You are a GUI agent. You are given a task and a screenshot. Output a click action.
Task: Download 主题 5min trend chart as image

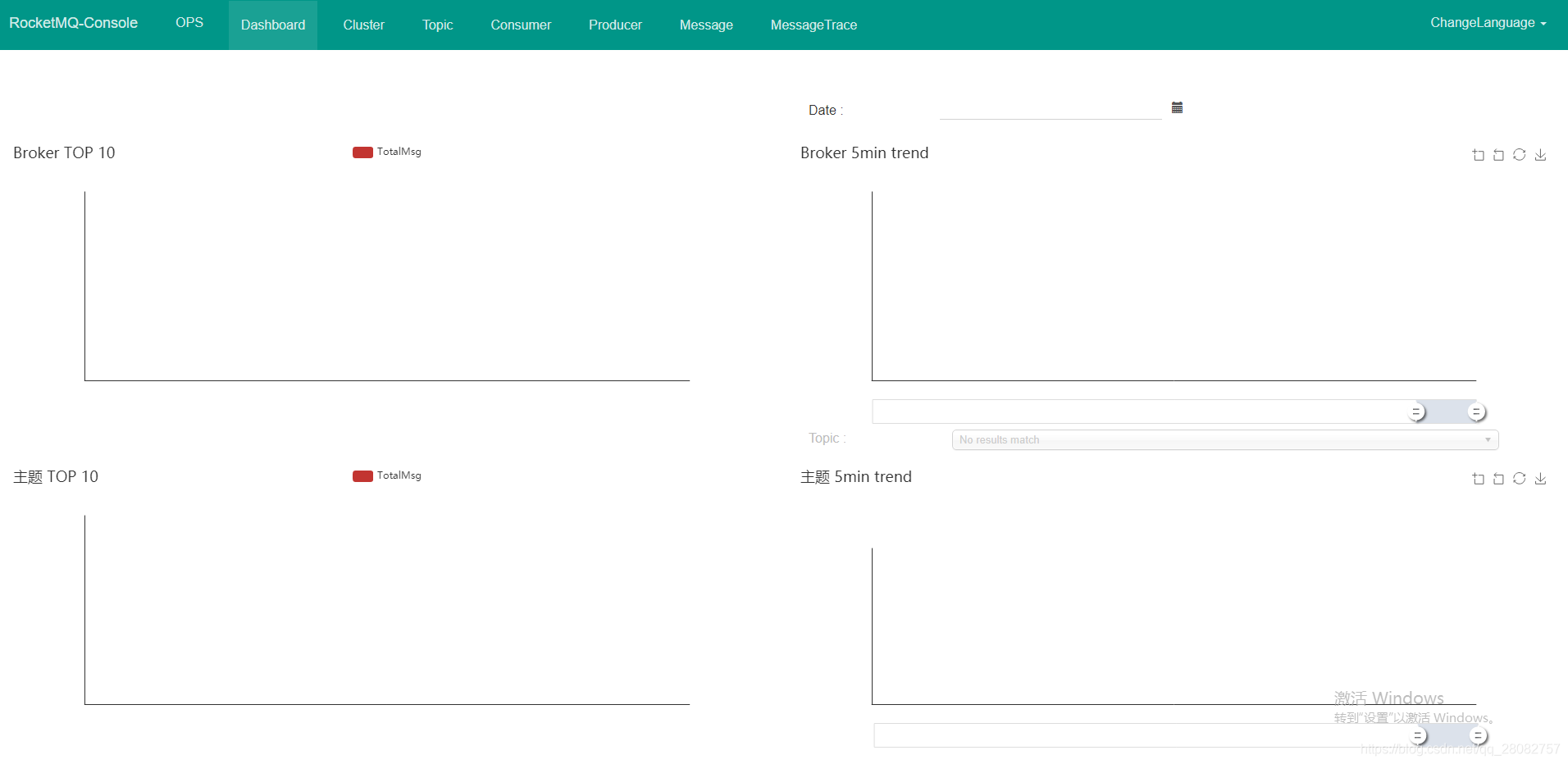[x=1541, y=479]
